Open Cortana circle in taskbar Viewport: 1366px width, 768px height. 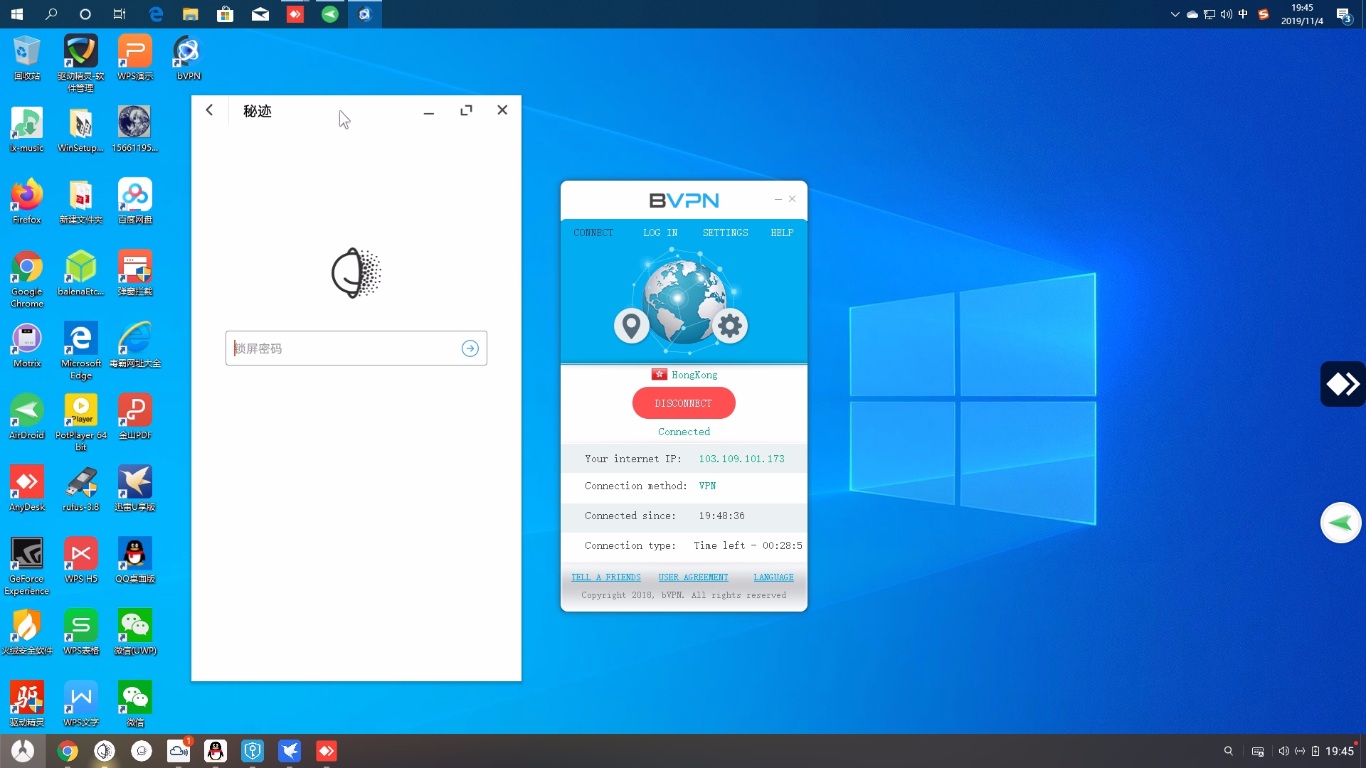pos(85,14)
